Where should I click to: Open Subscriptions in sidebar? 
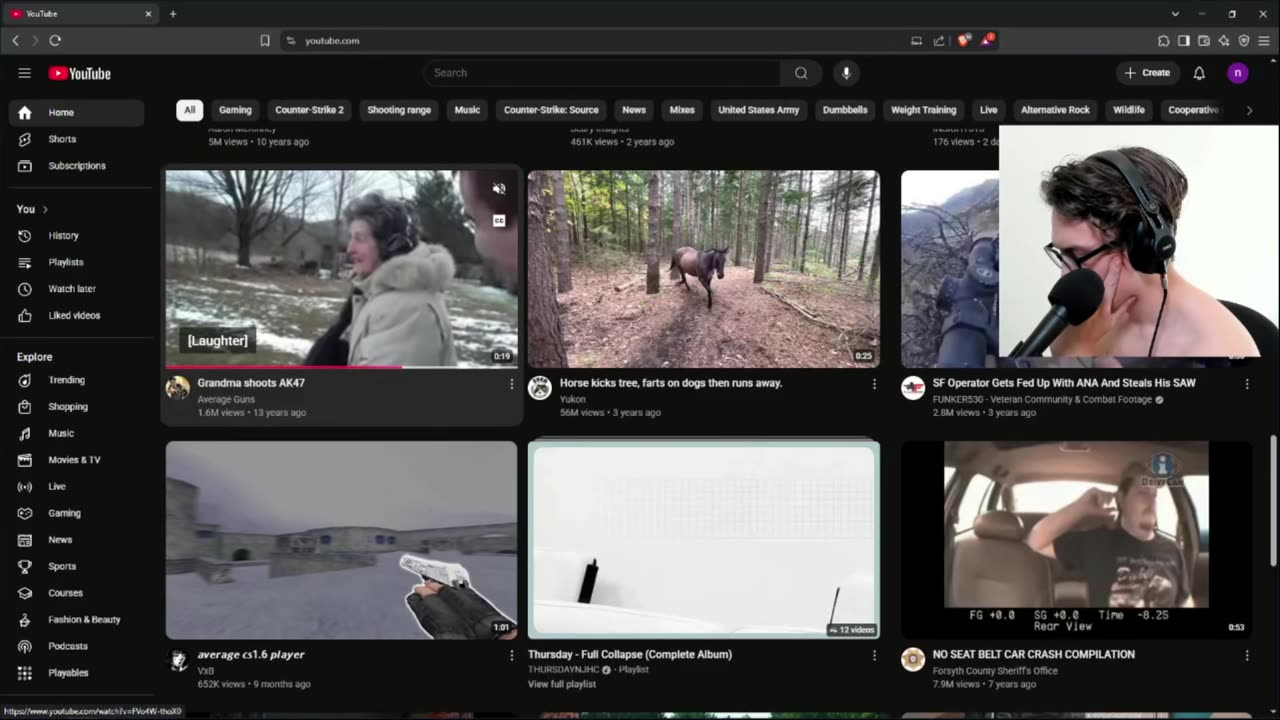[76, 166]
